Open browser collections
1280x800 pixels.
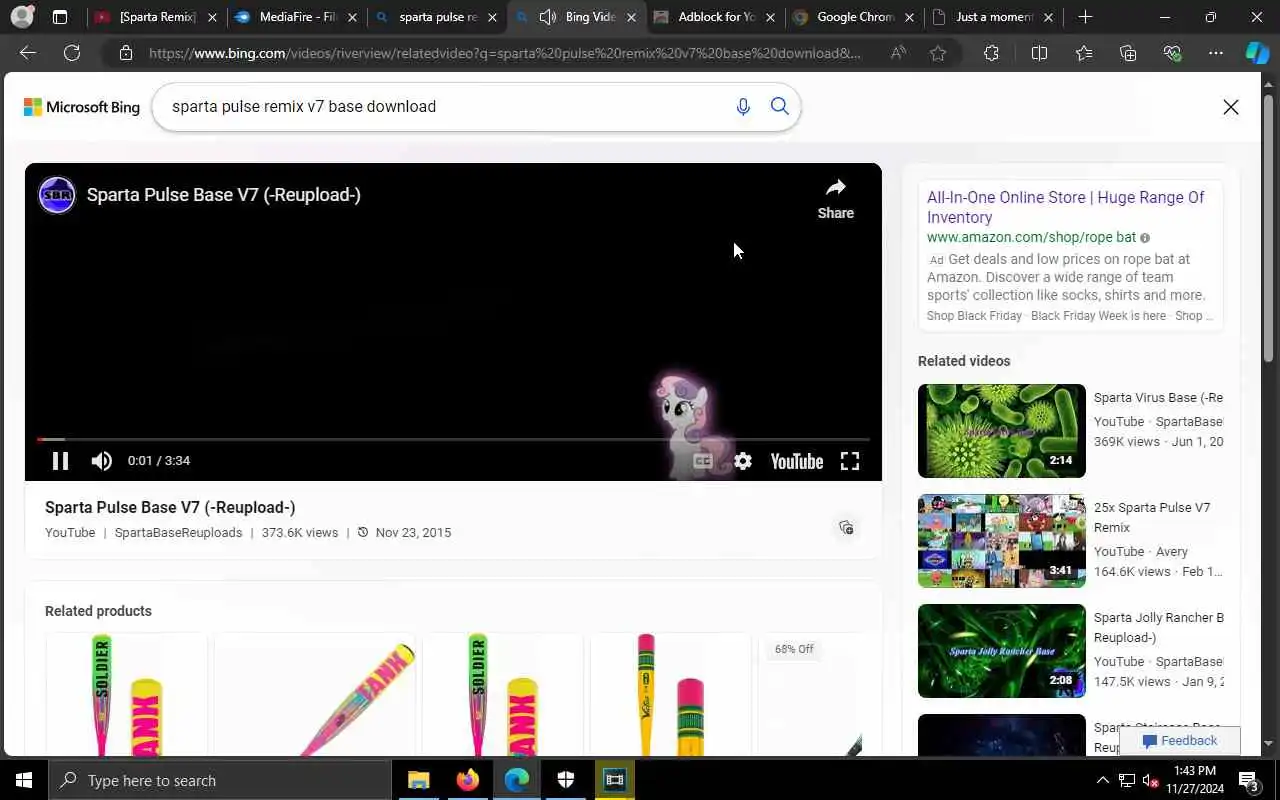(x=1128, y=53)
